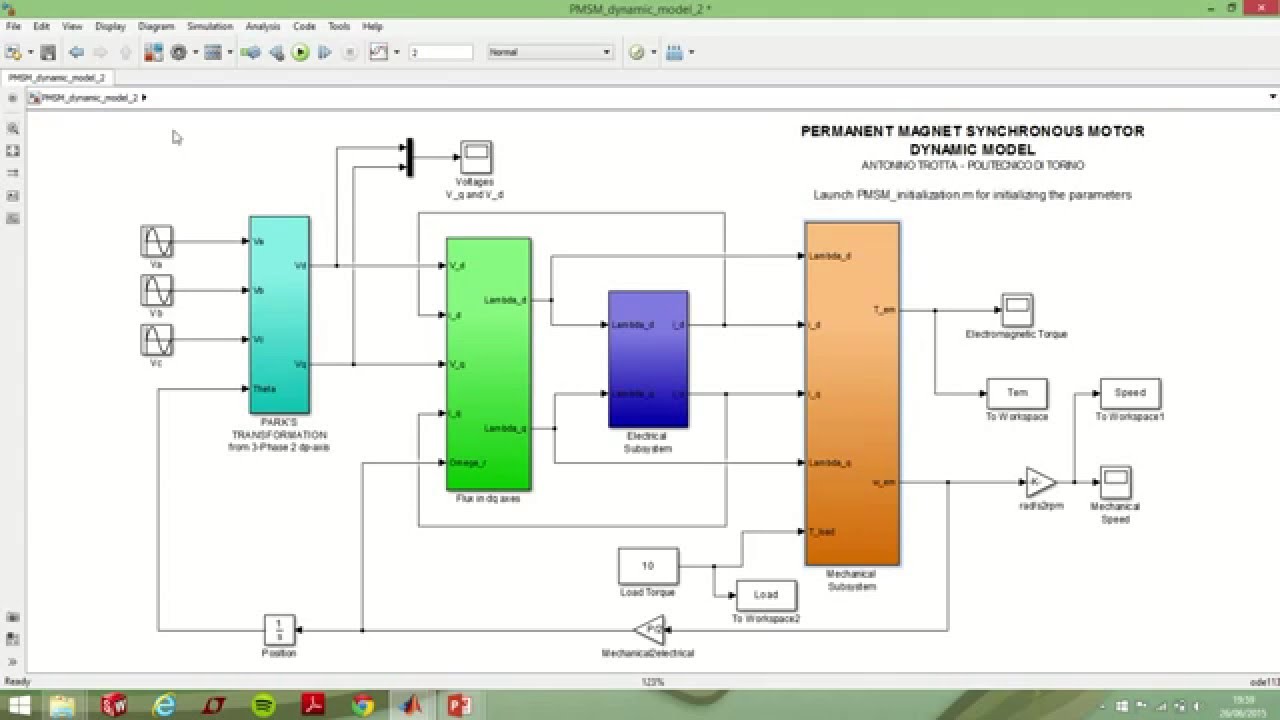Select the Tem To Workspace block

[x=1016, y=394]
